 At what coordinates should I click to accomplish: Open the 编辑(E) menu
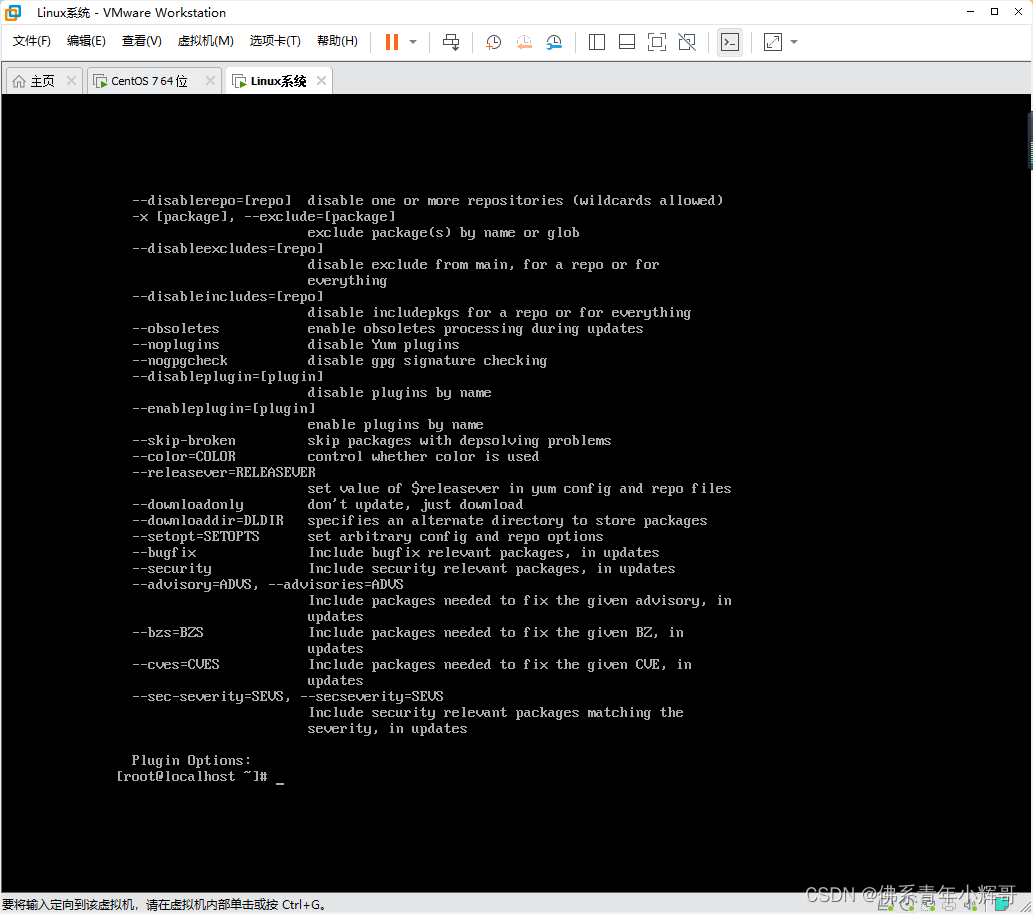click(86, 41)
